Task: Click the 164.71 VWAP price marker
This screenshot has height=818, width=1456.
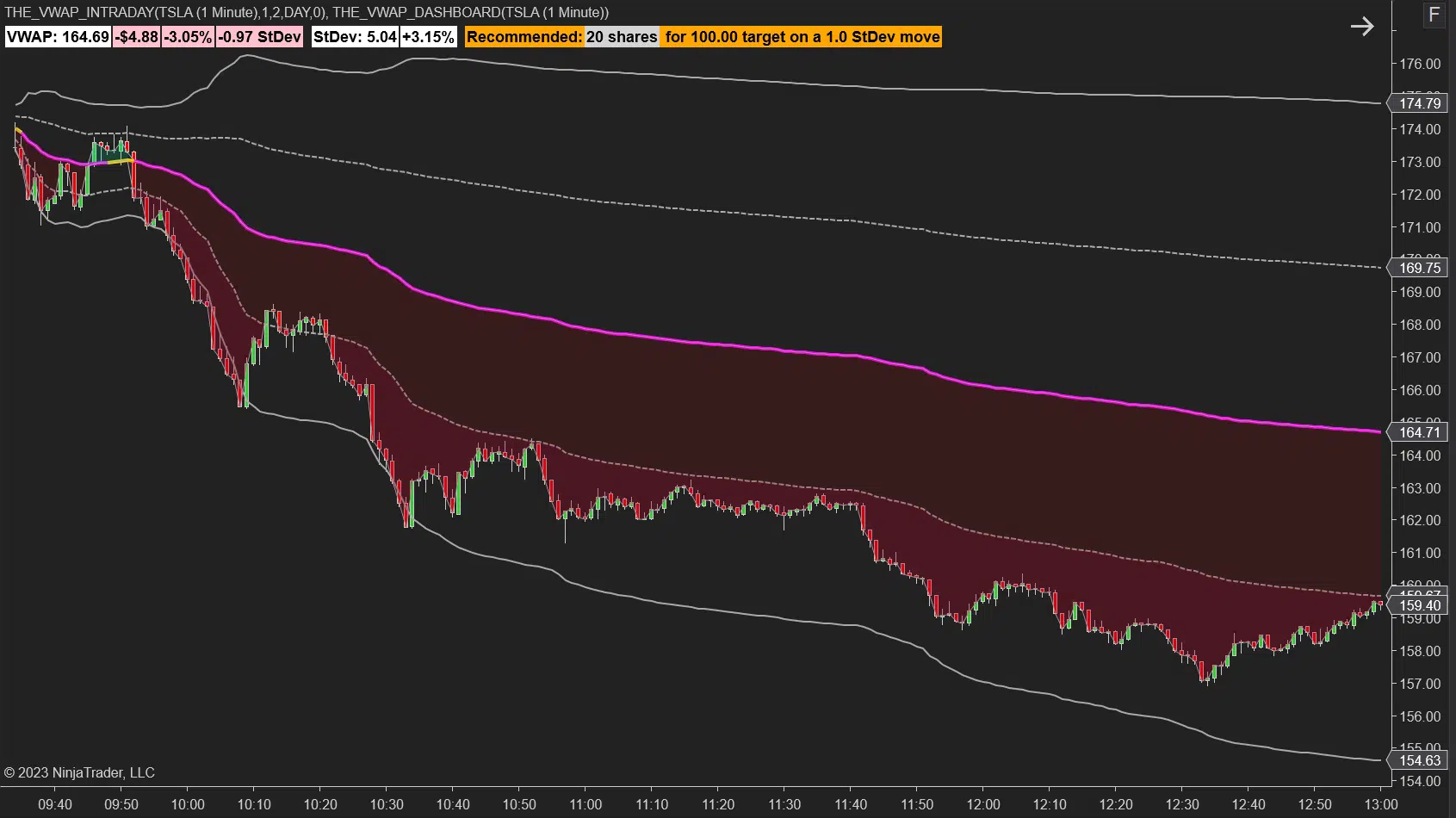Action: pos(1419,432)
